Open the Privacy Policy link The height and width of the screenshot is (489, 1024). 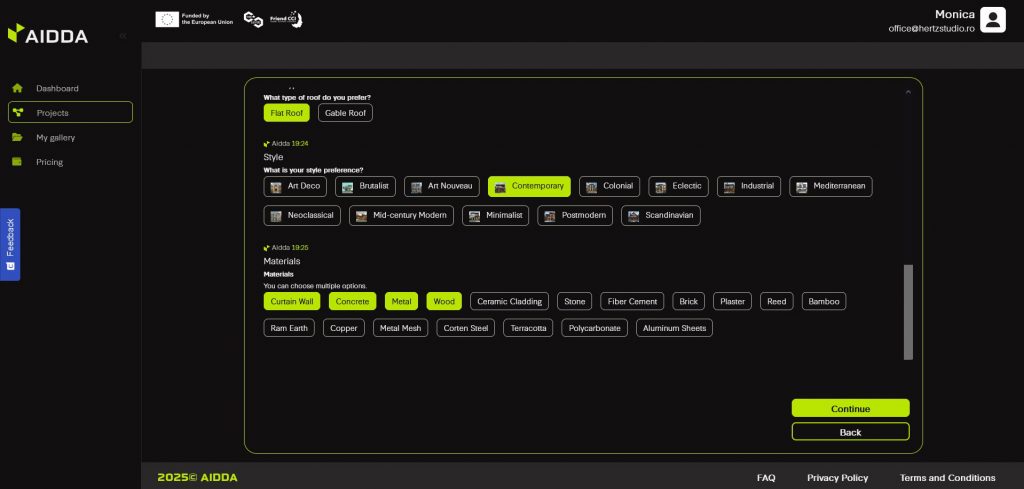(837, 477)
